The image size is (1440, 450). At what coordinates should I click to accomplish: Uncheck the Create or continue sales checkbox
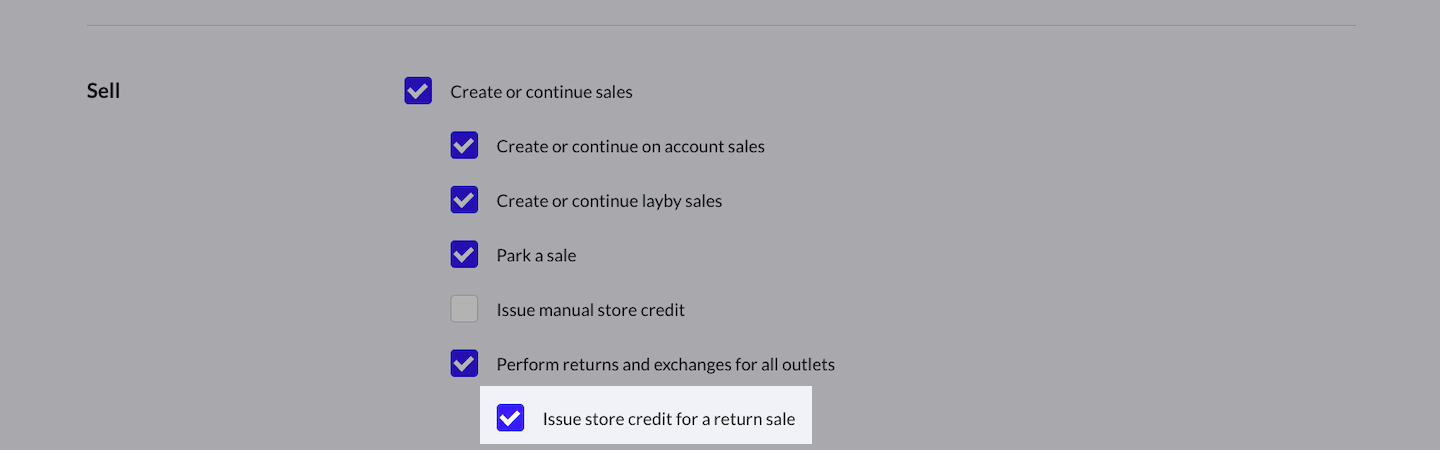(x=418, y=91)
